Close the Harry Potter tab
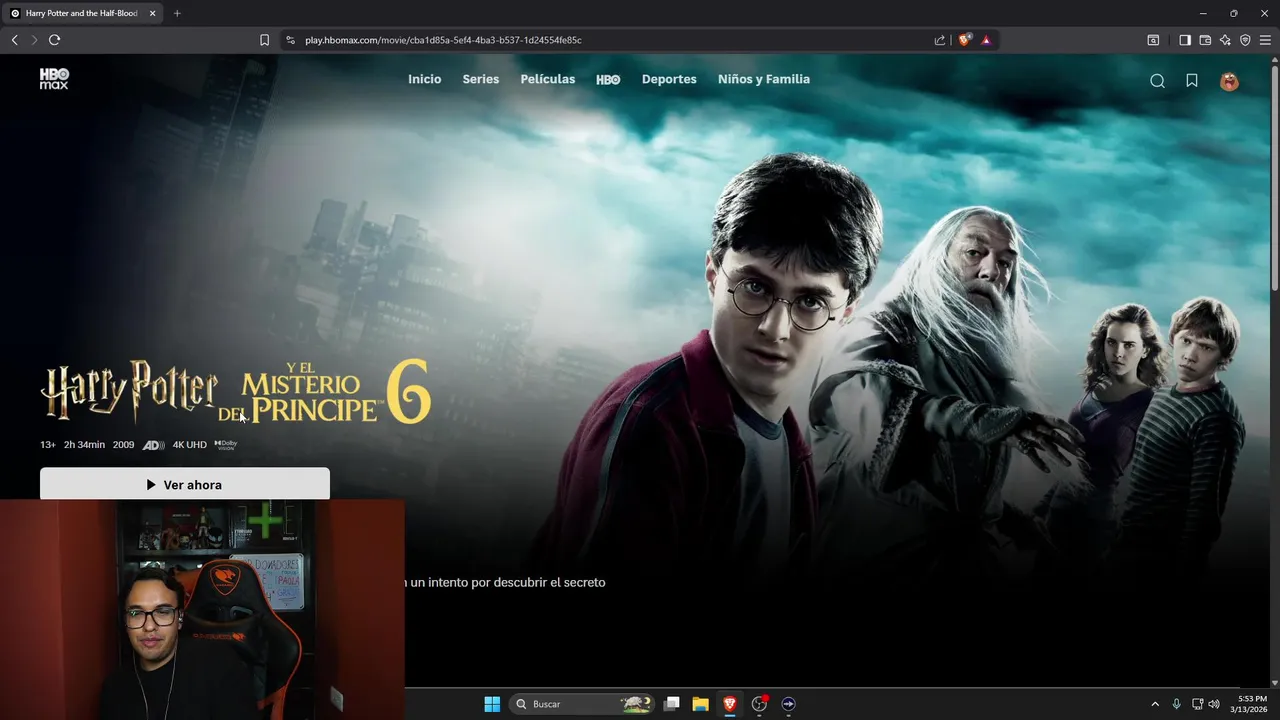This screenshot has height=720, width=1280. 152,13
